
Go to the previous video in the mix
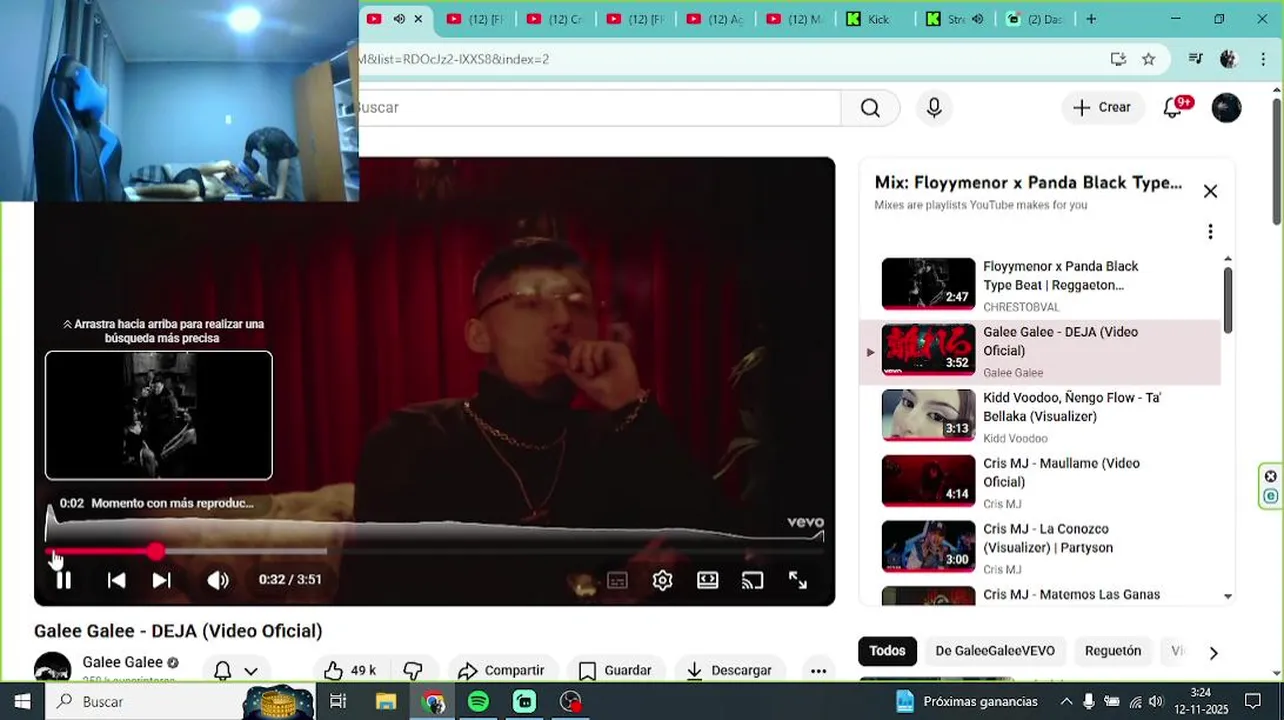[x=116, y=580]
